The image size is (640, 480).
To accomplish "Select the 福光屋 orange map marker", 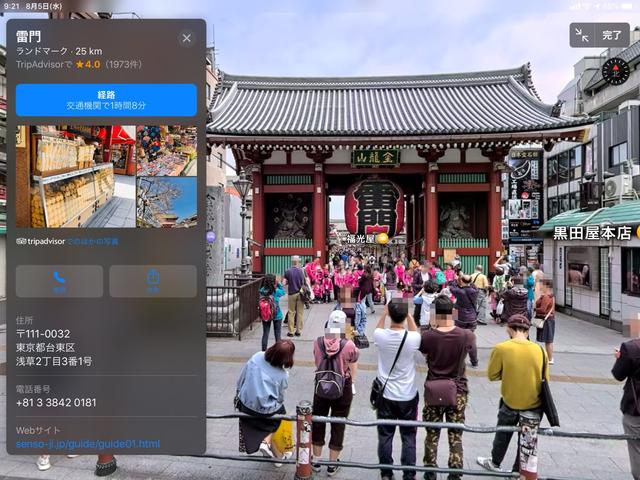I will (x=381, y=238).
